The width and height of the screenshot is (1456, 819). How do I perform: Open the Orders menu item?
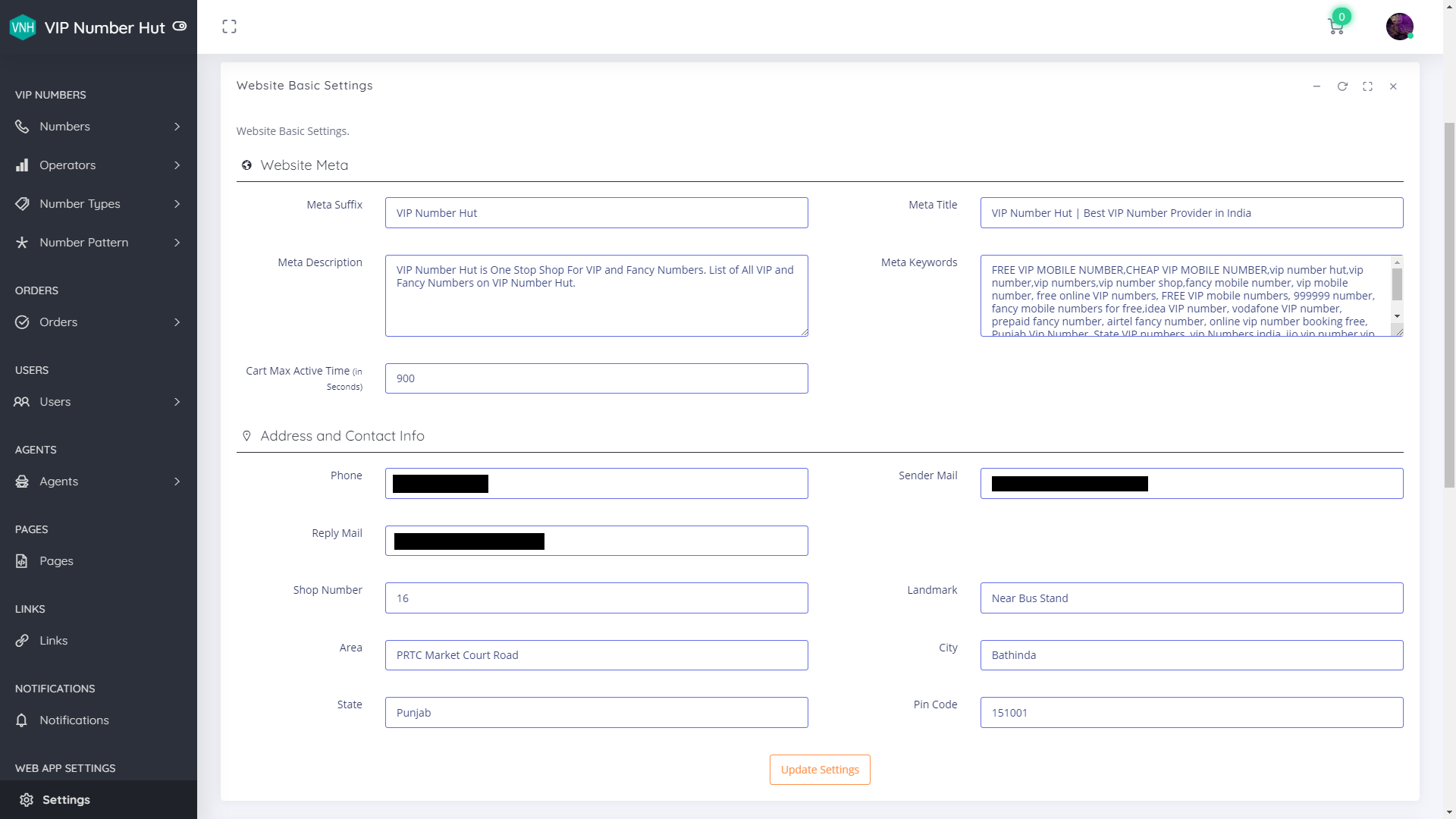tap(99, 322)
